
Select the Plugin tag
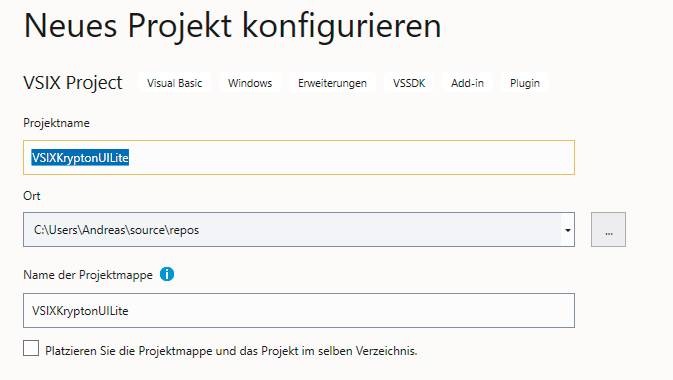tap(525, 83)
